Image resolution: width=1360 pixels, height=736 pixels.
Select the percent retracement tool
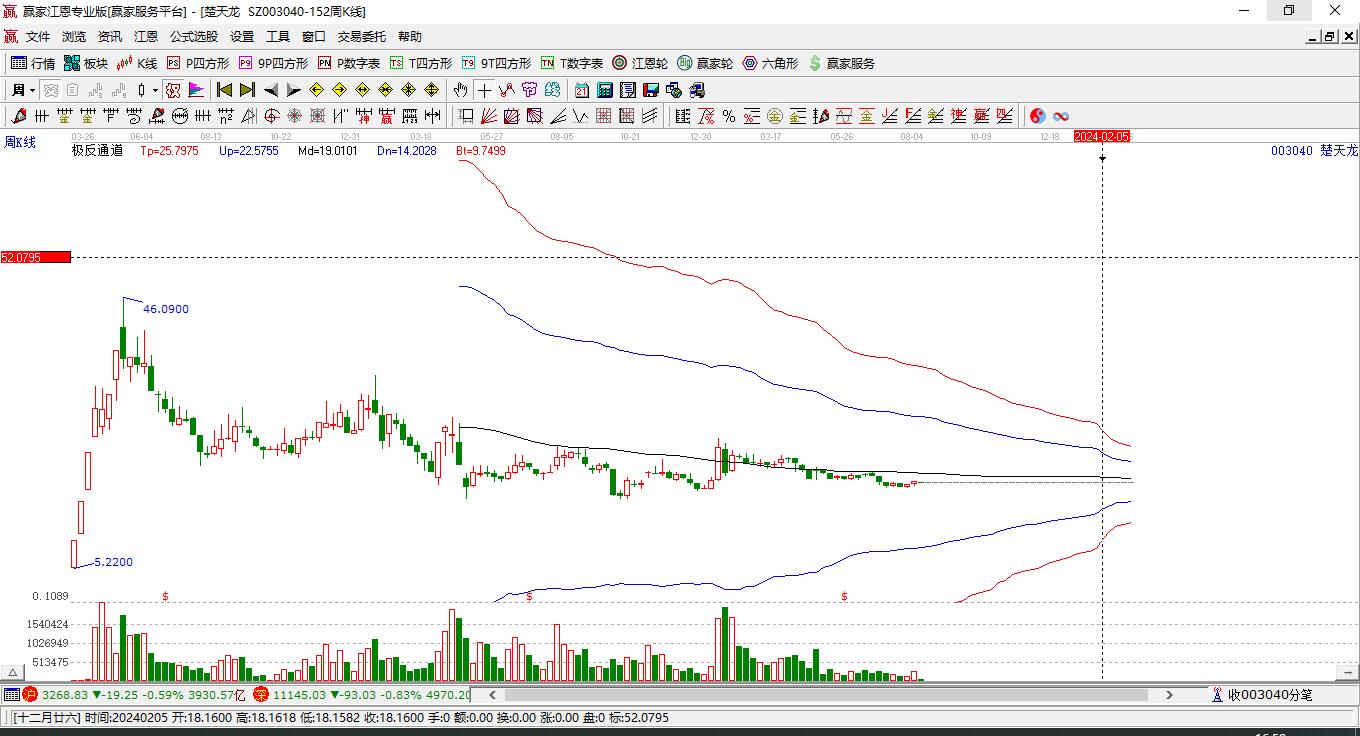[x=729, y=116]
